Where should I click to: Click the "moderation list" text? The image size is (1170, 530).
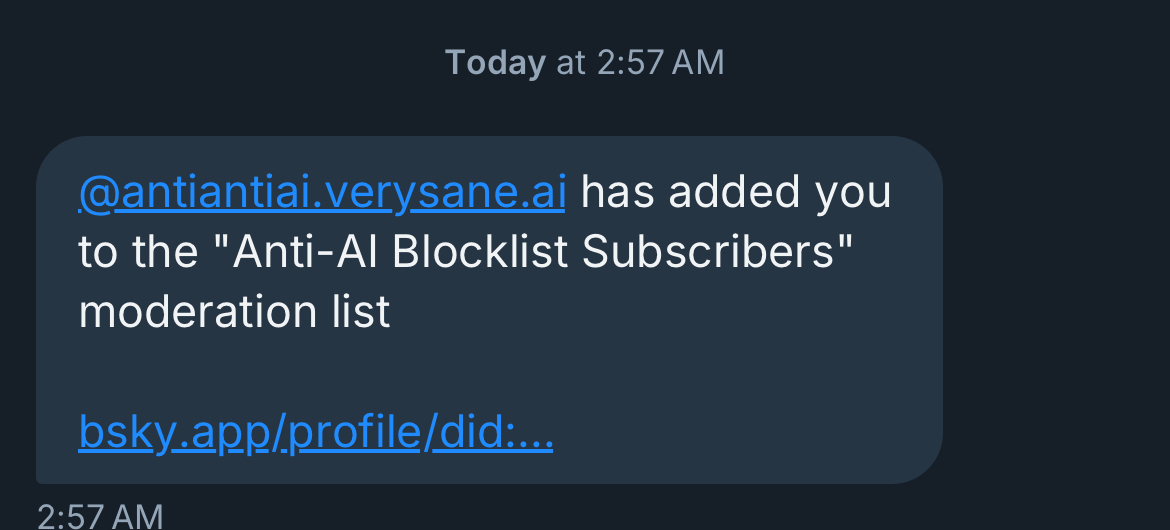[234, 313]
